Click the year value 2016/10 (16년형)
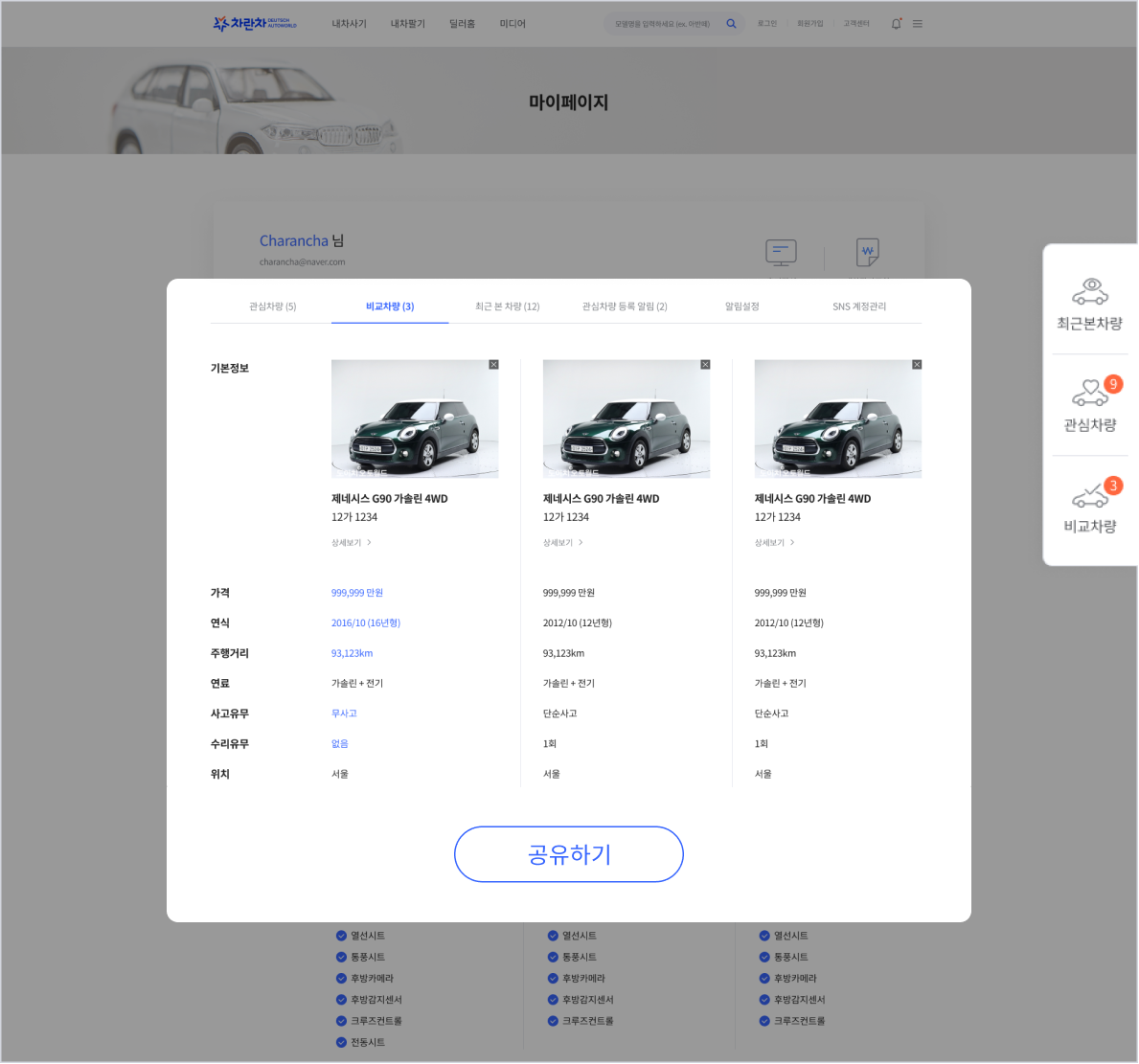The image size is (1139, 1064). click(x=366, y=623)
